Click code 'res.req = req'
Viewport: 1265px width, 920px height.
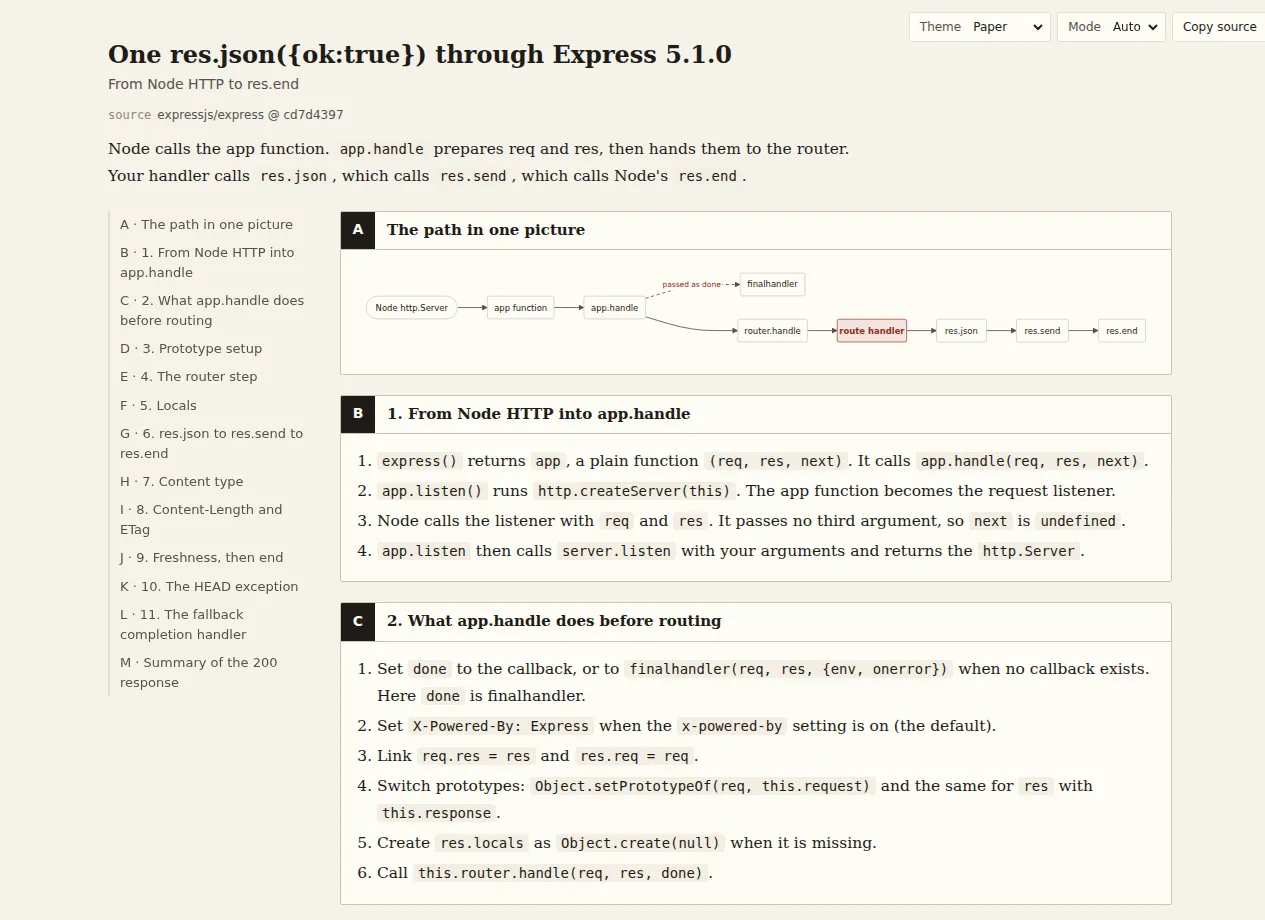click(634, 756)
